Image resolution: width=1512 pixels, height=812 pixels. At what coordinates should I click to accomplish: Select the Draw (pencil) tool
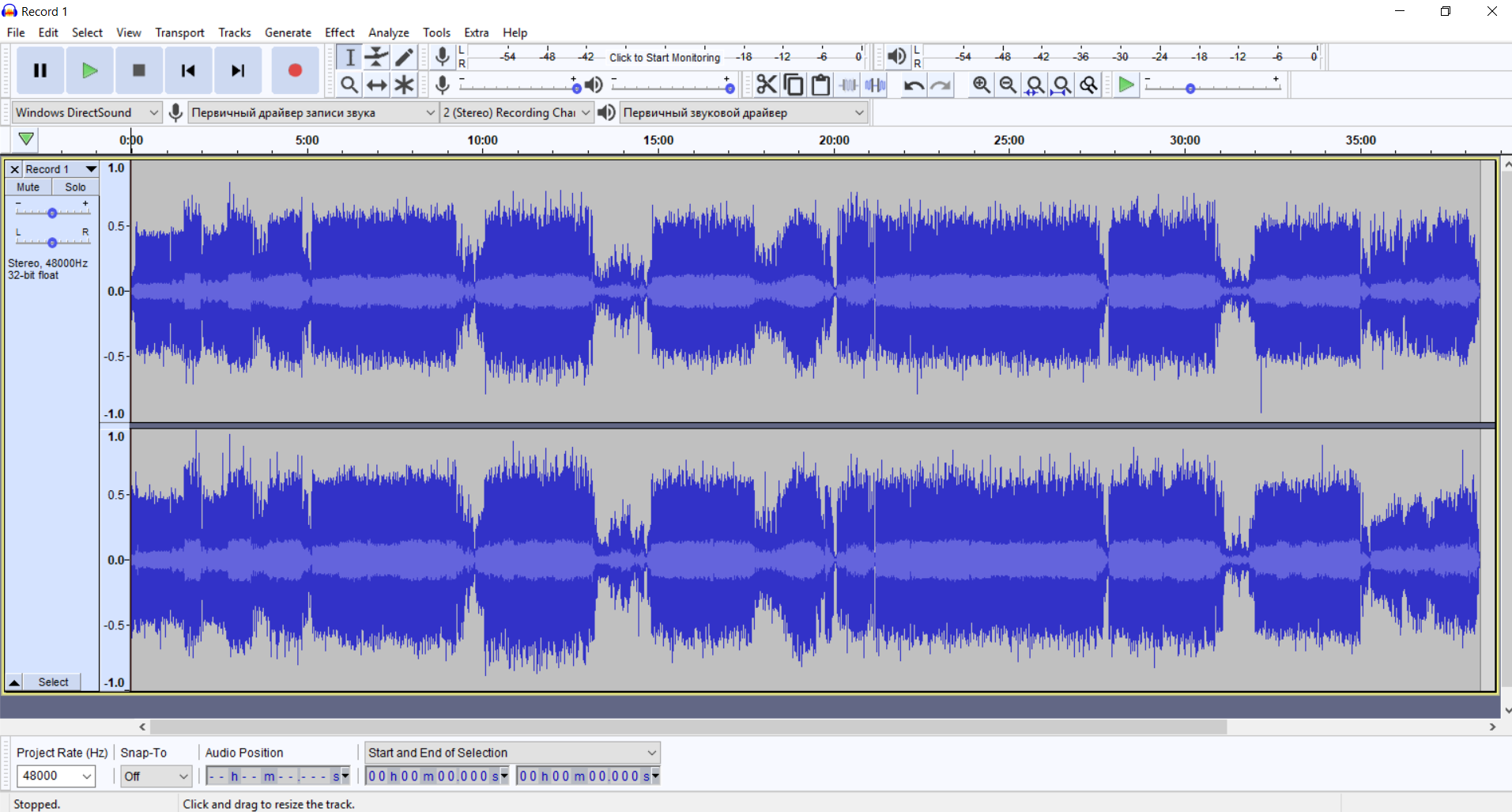click(x=404, y=57)
